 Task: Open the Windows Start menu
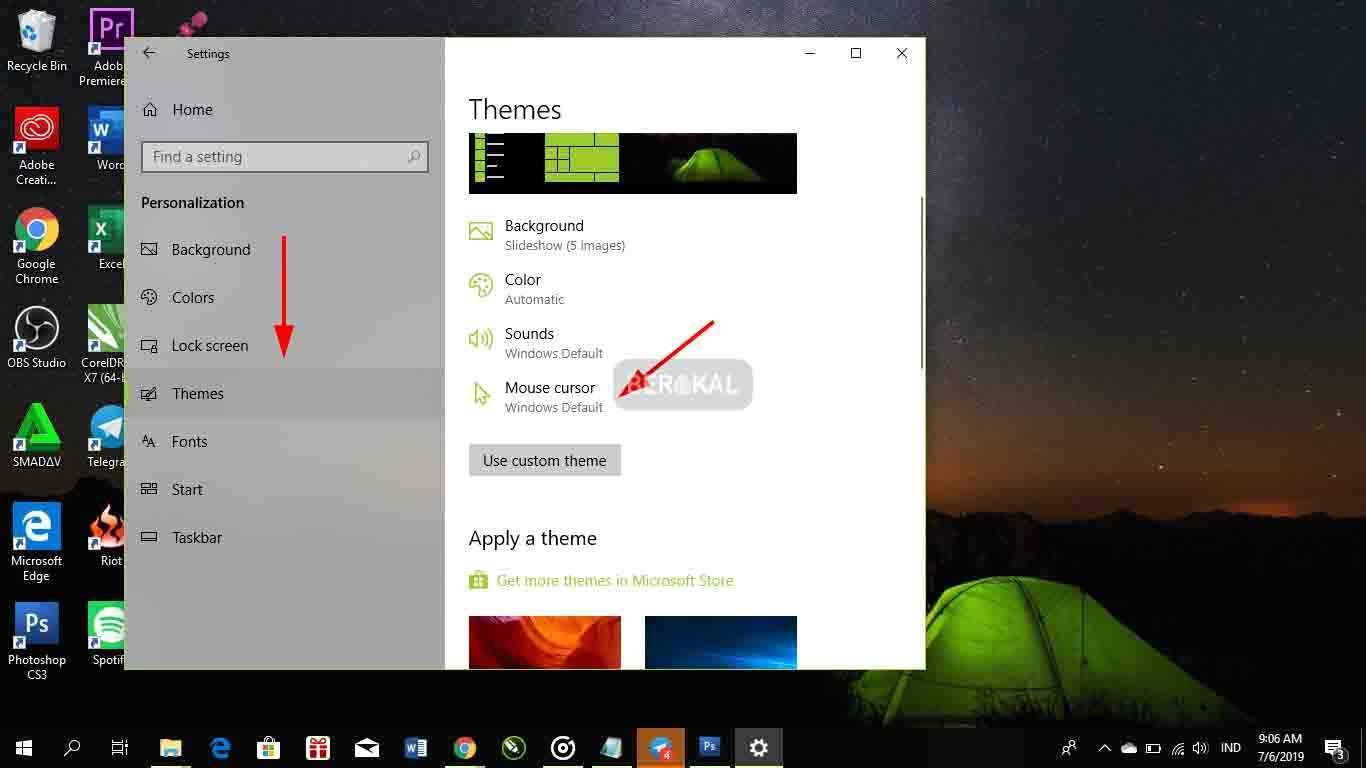(24, 747)
